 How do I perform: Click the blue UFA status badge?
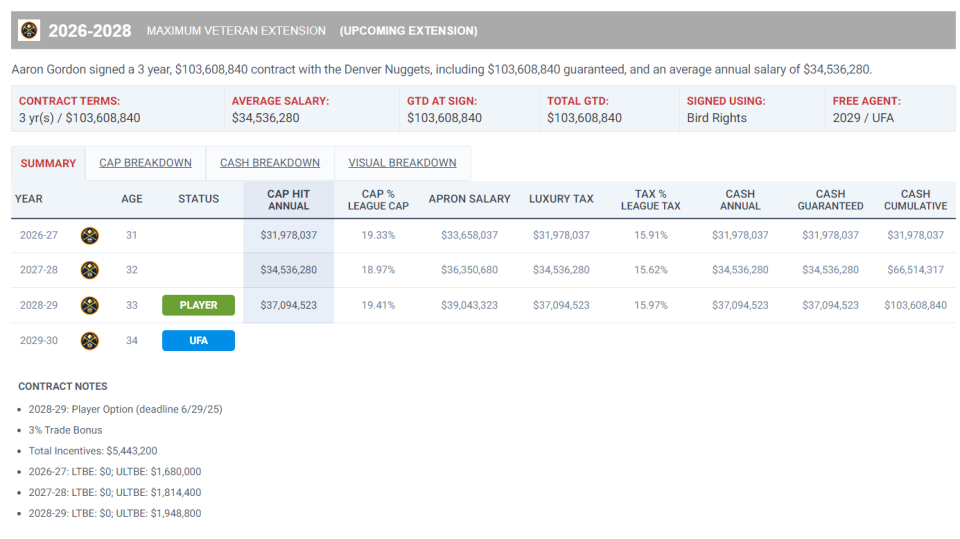click(198, 340)
